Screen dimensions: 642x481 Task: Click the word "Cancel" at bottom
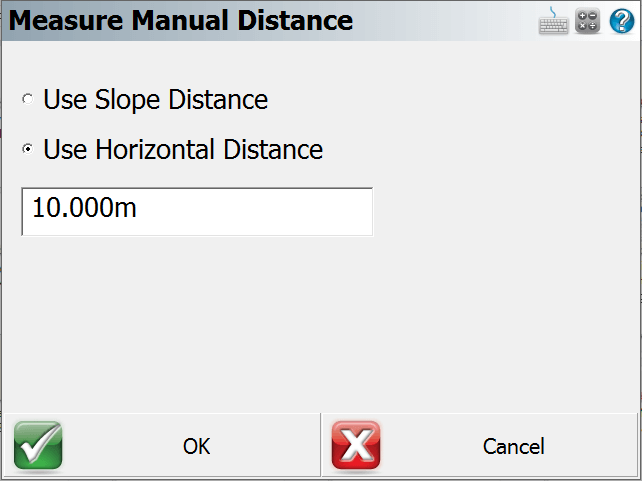click(x=514, y=446)
